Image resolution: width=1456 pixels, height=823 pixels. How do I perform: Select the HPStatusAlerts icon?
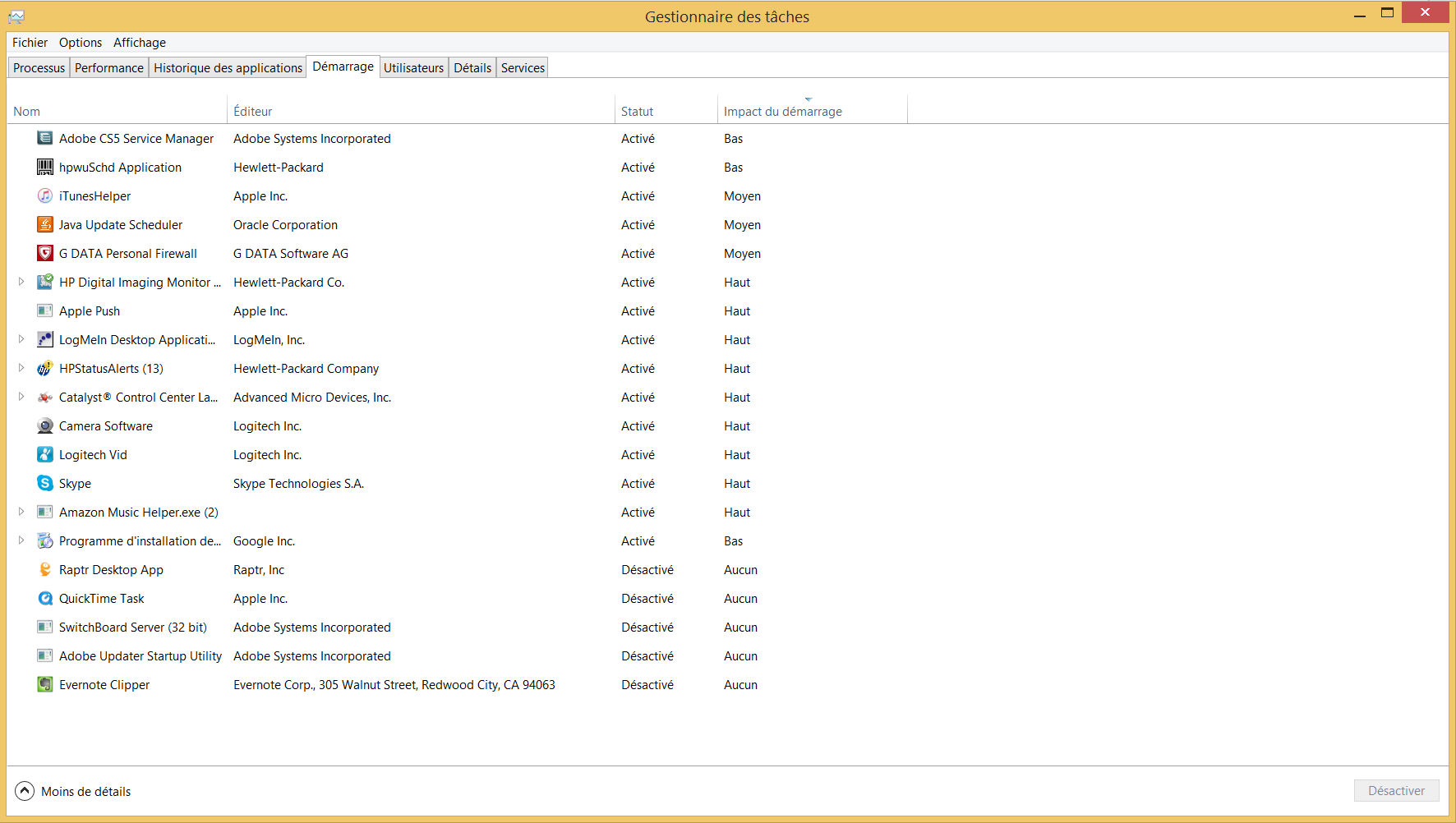[x=45, y=368]
